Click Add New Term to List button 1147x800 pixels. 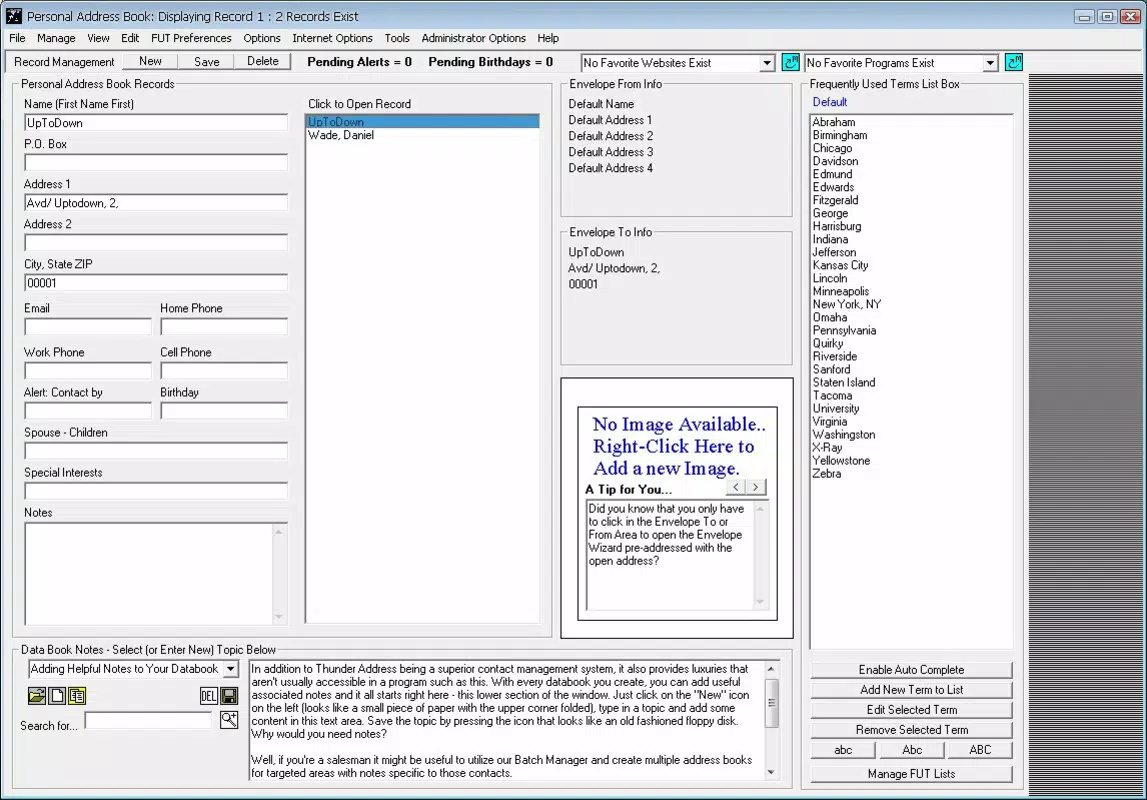pos(911,690)
